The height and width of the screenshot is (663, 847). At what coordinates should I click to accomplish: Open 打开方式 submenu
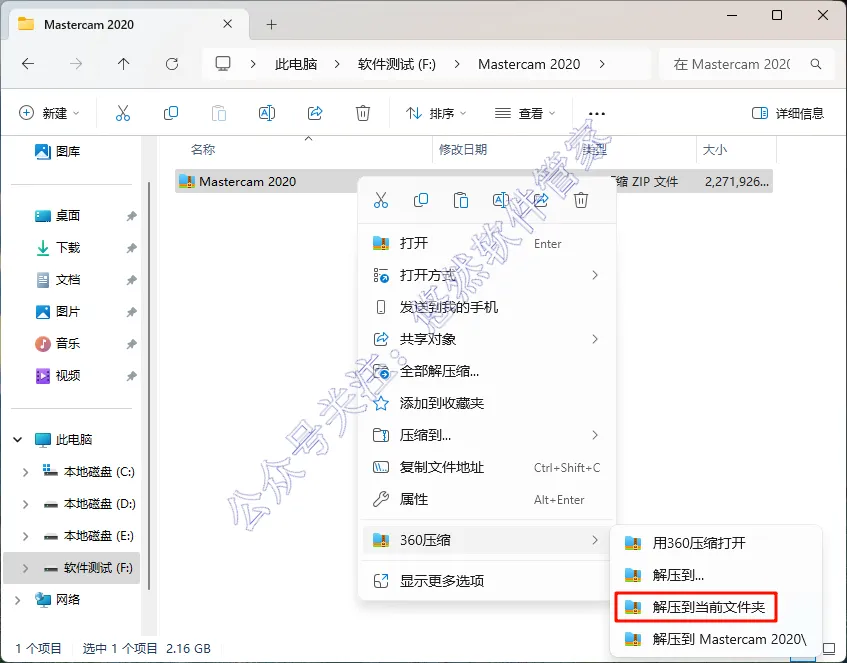[487, 275]
